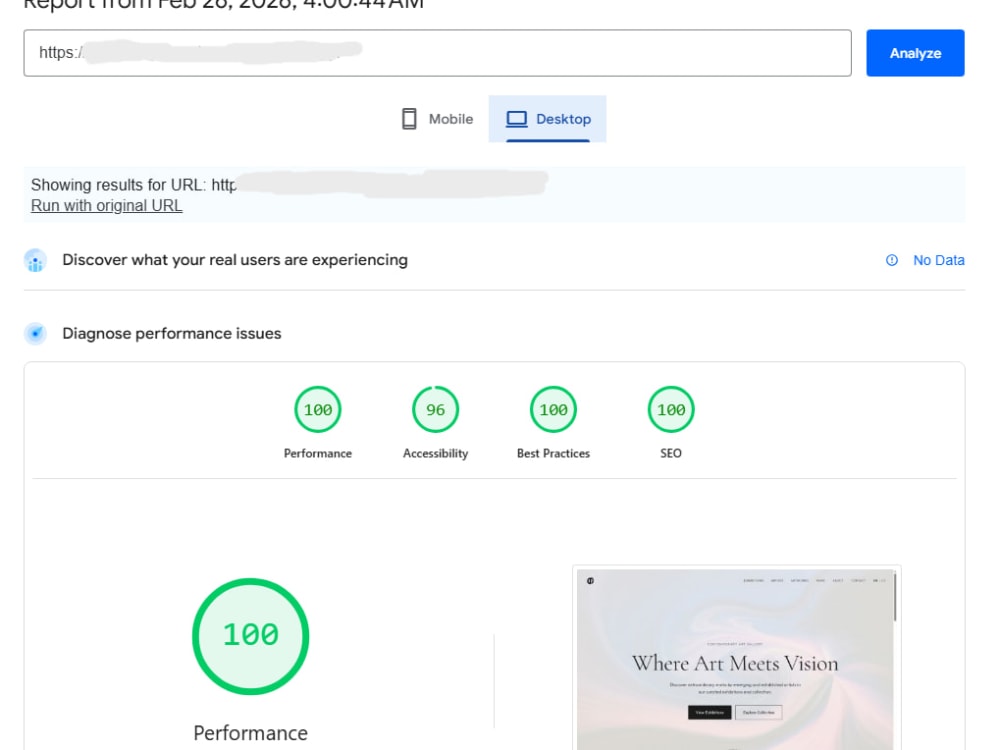Jump to Accessibility score gauge 96

tap(436, 409)
